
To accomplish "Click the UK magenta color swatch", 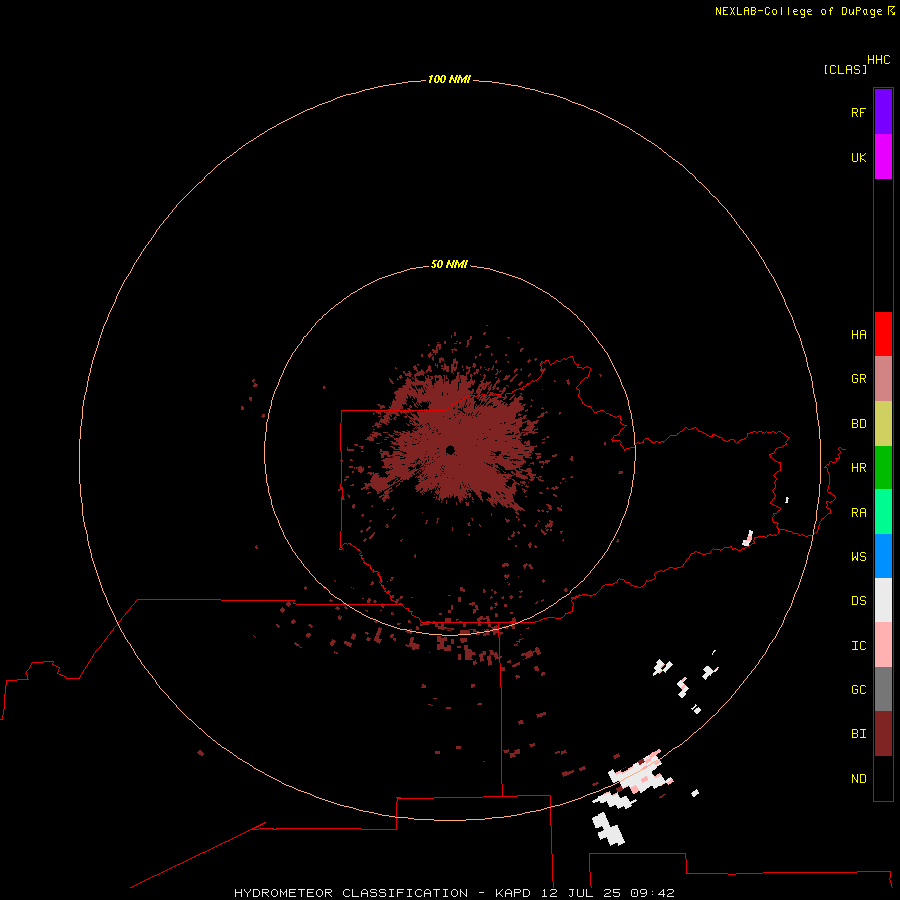I will coord(883,157).
